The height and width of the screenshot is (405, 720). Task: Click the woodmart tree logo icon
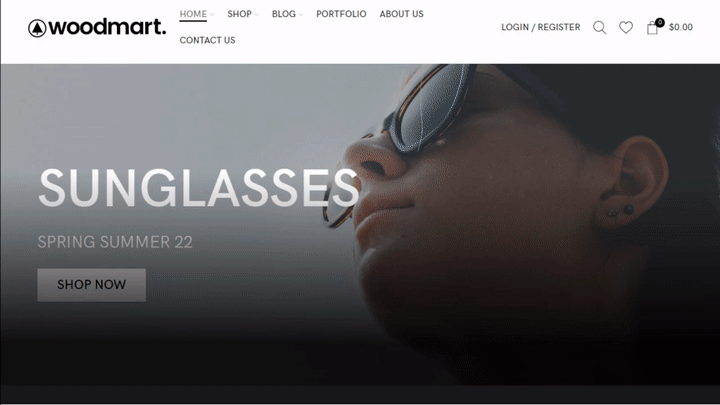(37, 28)
